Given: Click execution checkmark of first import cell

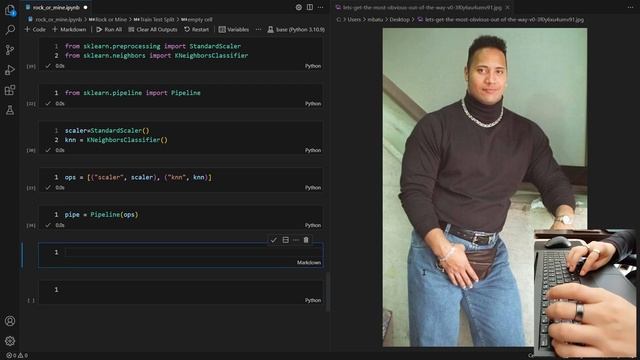Looking at the screenshot, I should coord(48,66).
